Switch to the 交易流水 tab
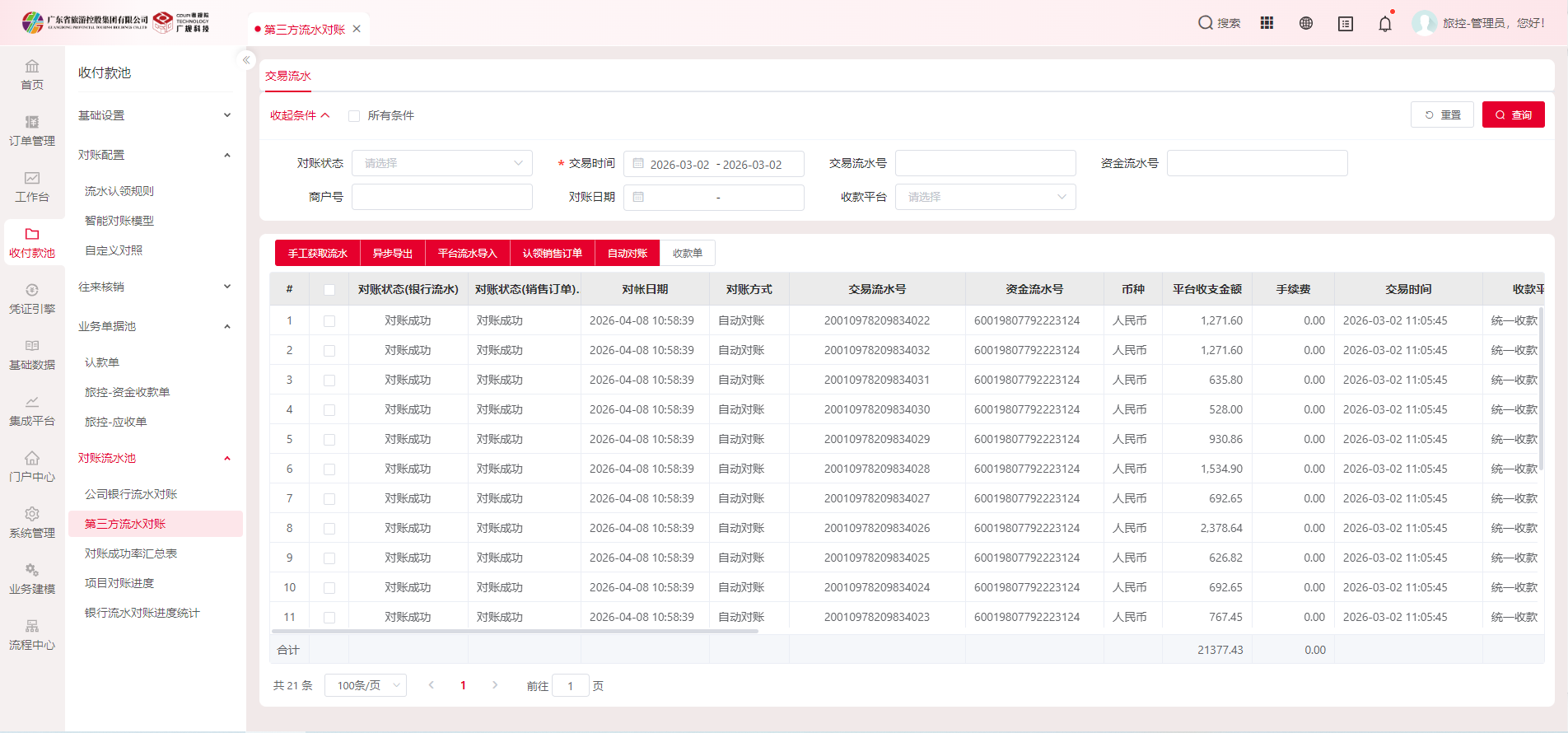This screenshot has height=733, width=1568. tap(288, 76)
